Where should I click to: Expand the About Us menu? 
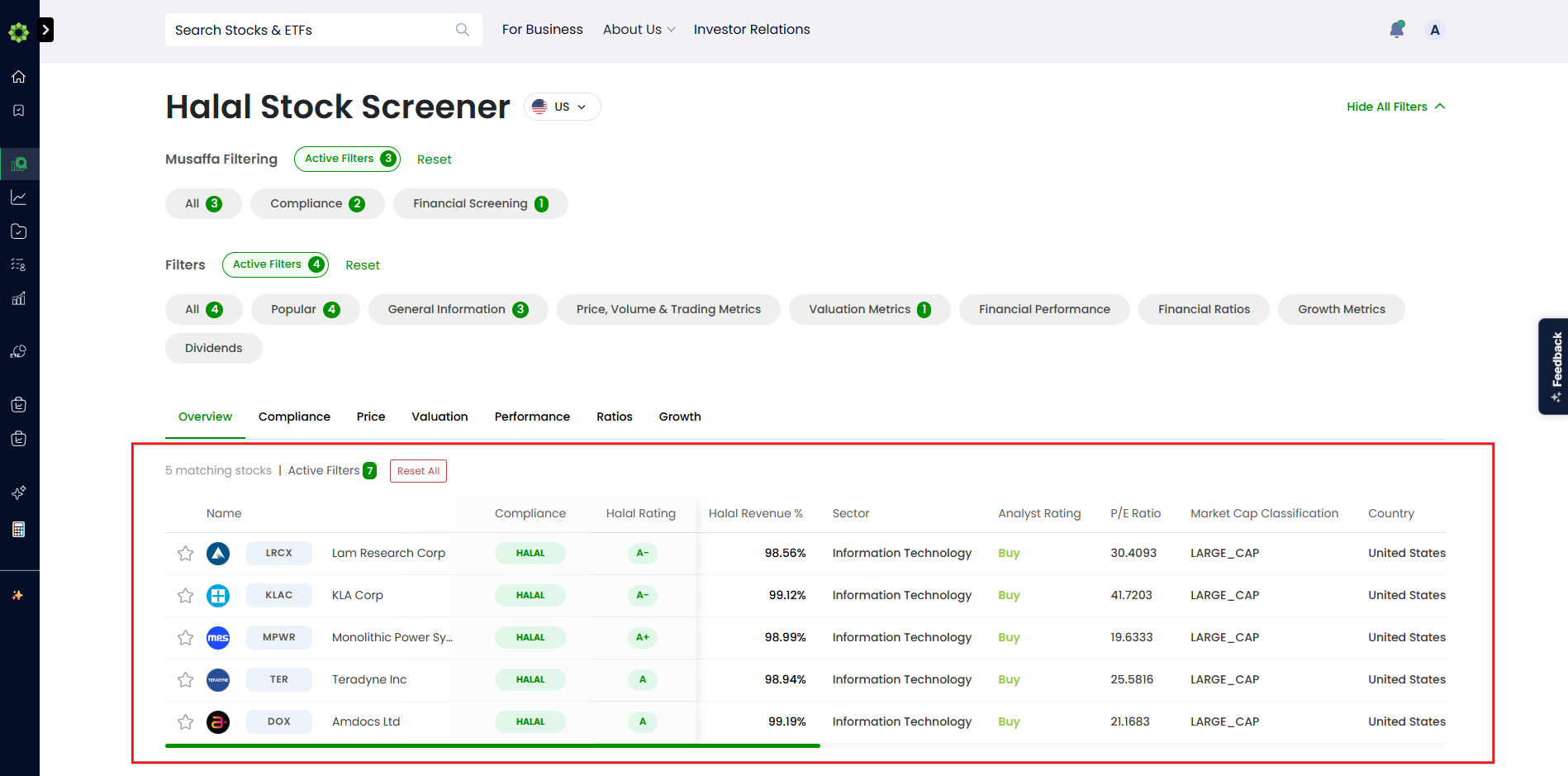(639, 30)
